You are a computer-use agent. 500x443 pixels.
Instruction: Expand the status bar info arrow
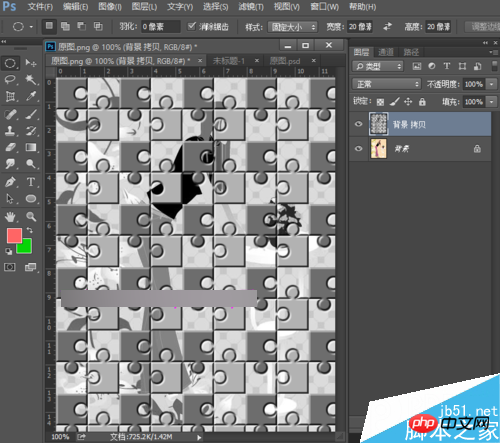[x=199, y=437]
